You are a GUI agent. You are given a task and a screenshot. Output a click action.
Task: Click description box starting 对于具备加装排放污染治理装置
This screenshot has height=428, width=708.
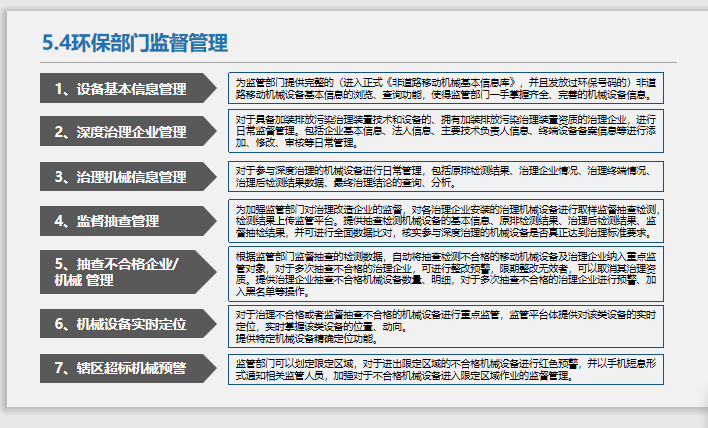coord(446,131)
